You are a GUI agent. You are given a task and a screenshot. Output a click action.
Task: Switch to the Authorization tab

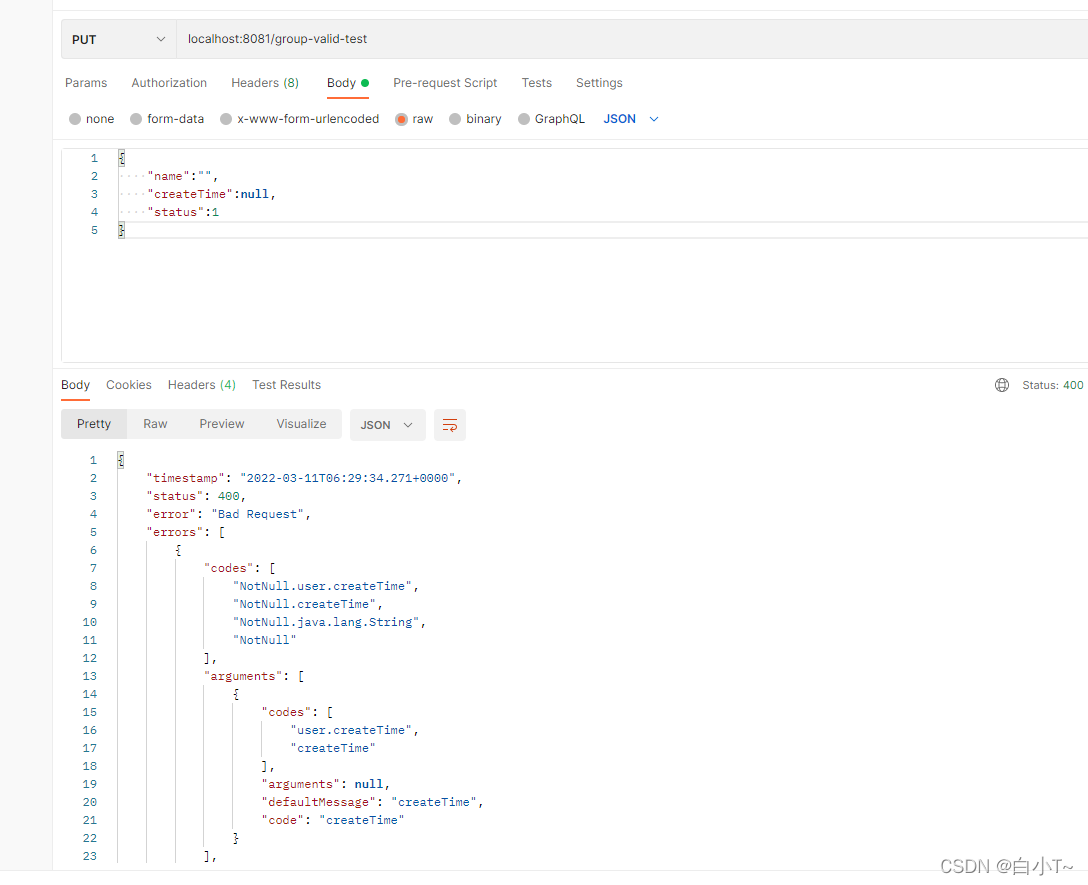[169, 83]
